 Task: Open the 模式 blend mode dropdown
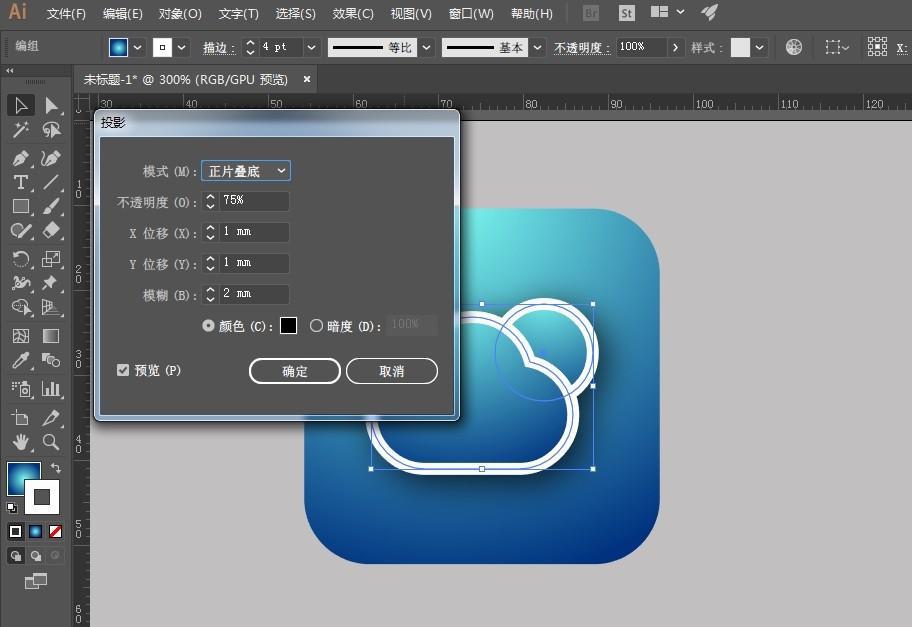245,171
